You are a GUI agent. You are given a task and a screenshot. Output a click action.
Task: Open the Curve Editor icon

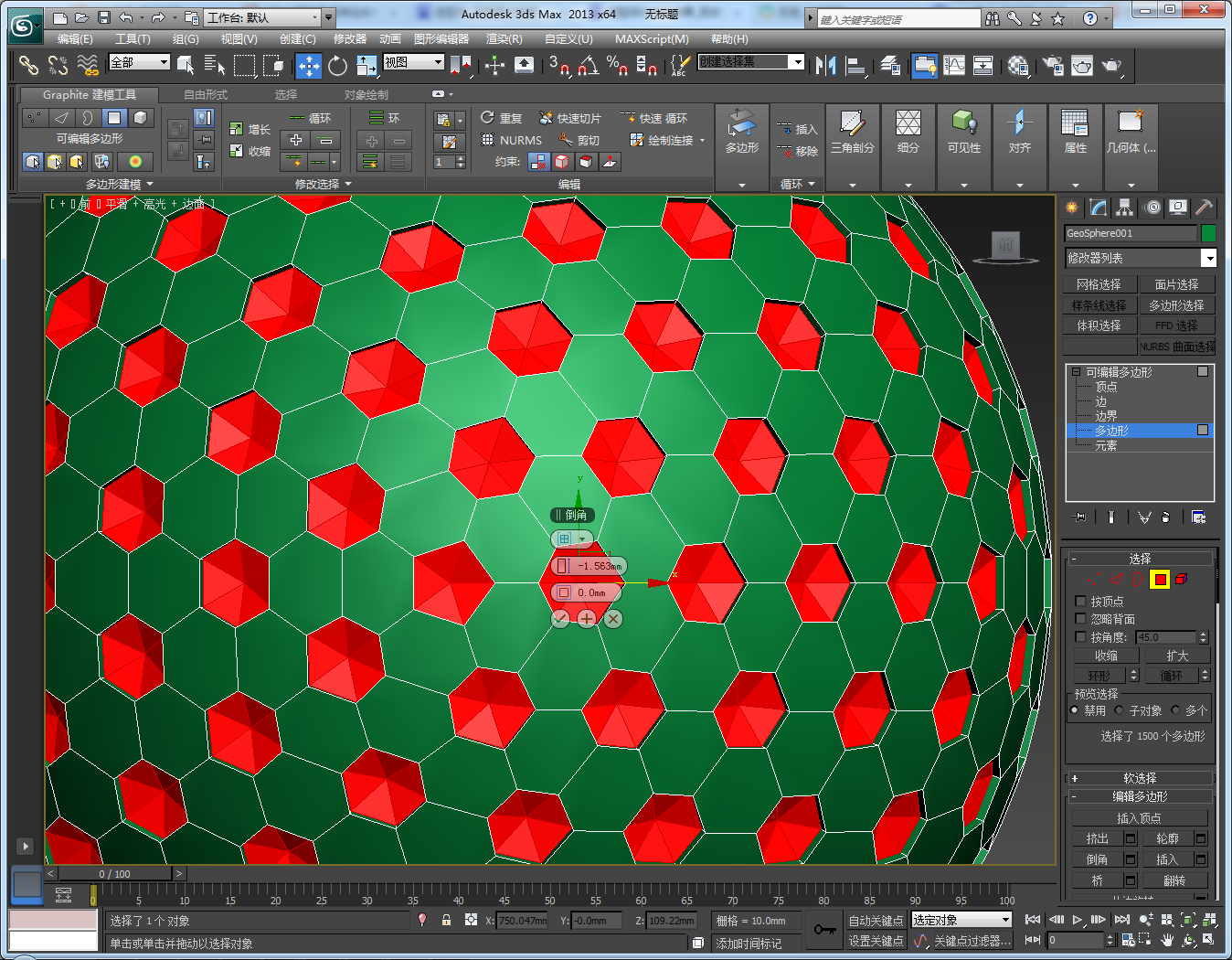pos(954,65)
